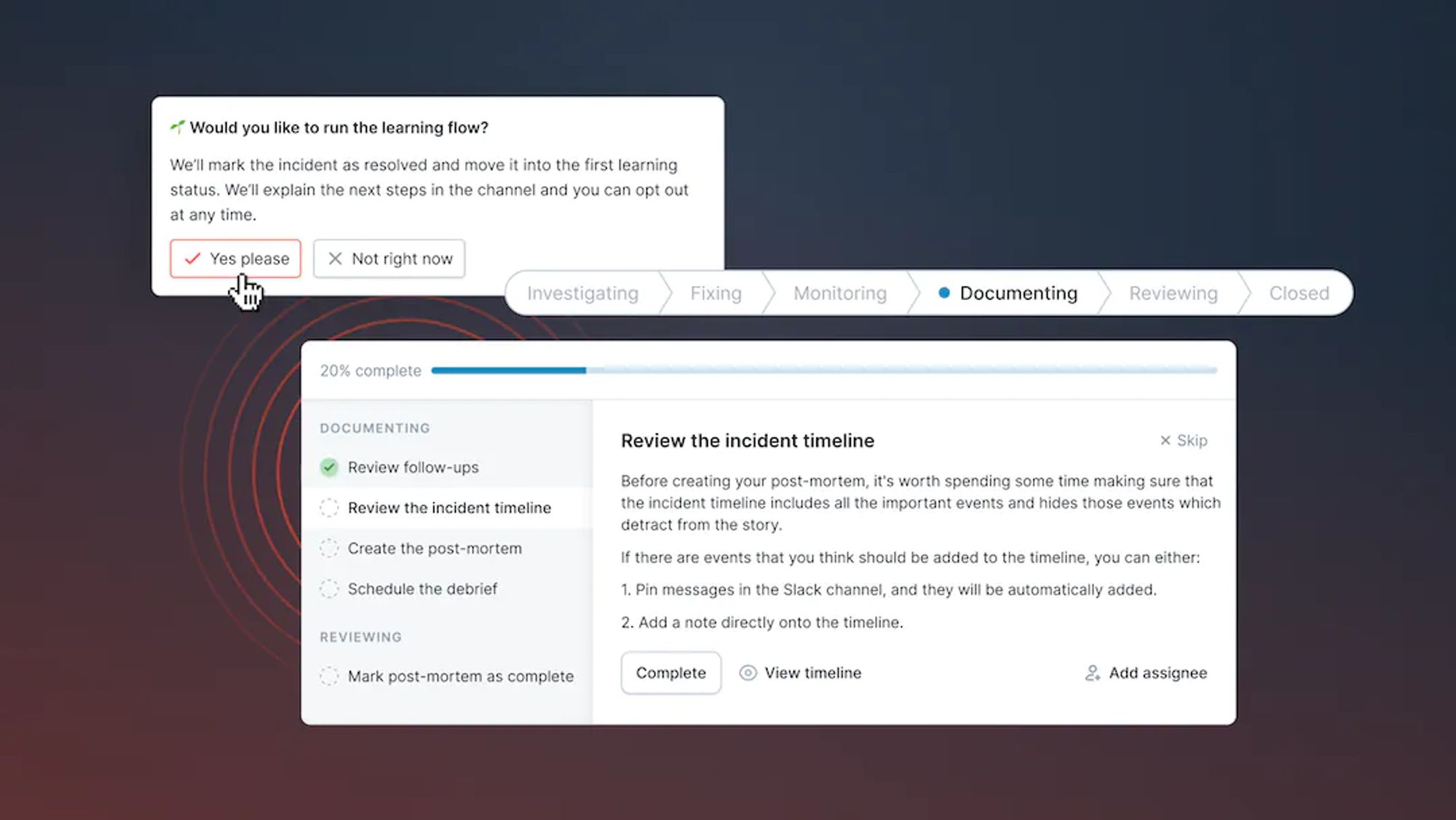Viewport: 1456px width, 820px height.
Task: Open the View timeline link
Action: pos(812,673)
